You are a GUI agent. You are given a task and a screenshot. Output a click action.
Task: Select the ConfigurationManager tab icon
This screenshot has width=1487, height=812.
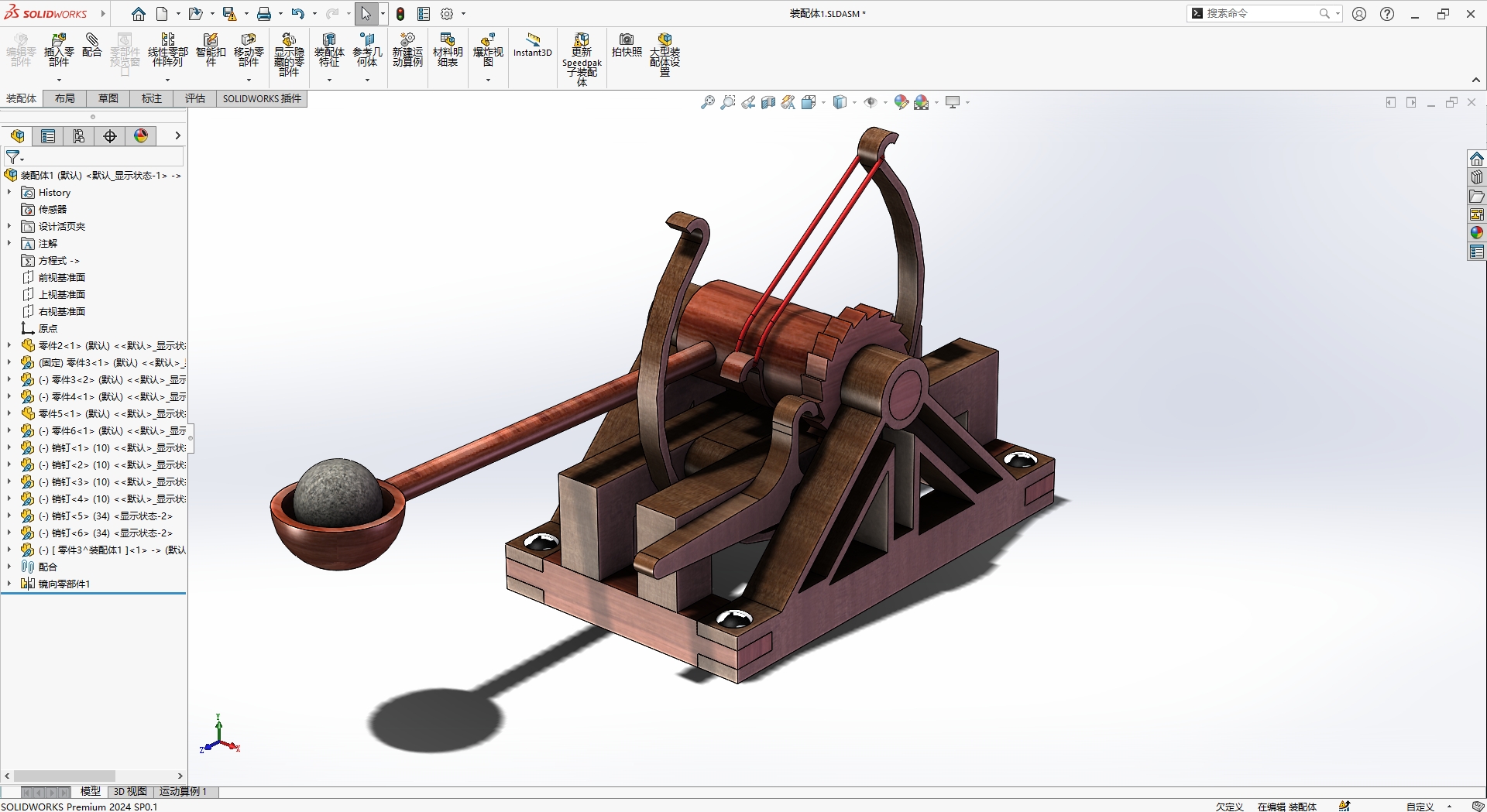pyautogui.click(x=79, y=136)
